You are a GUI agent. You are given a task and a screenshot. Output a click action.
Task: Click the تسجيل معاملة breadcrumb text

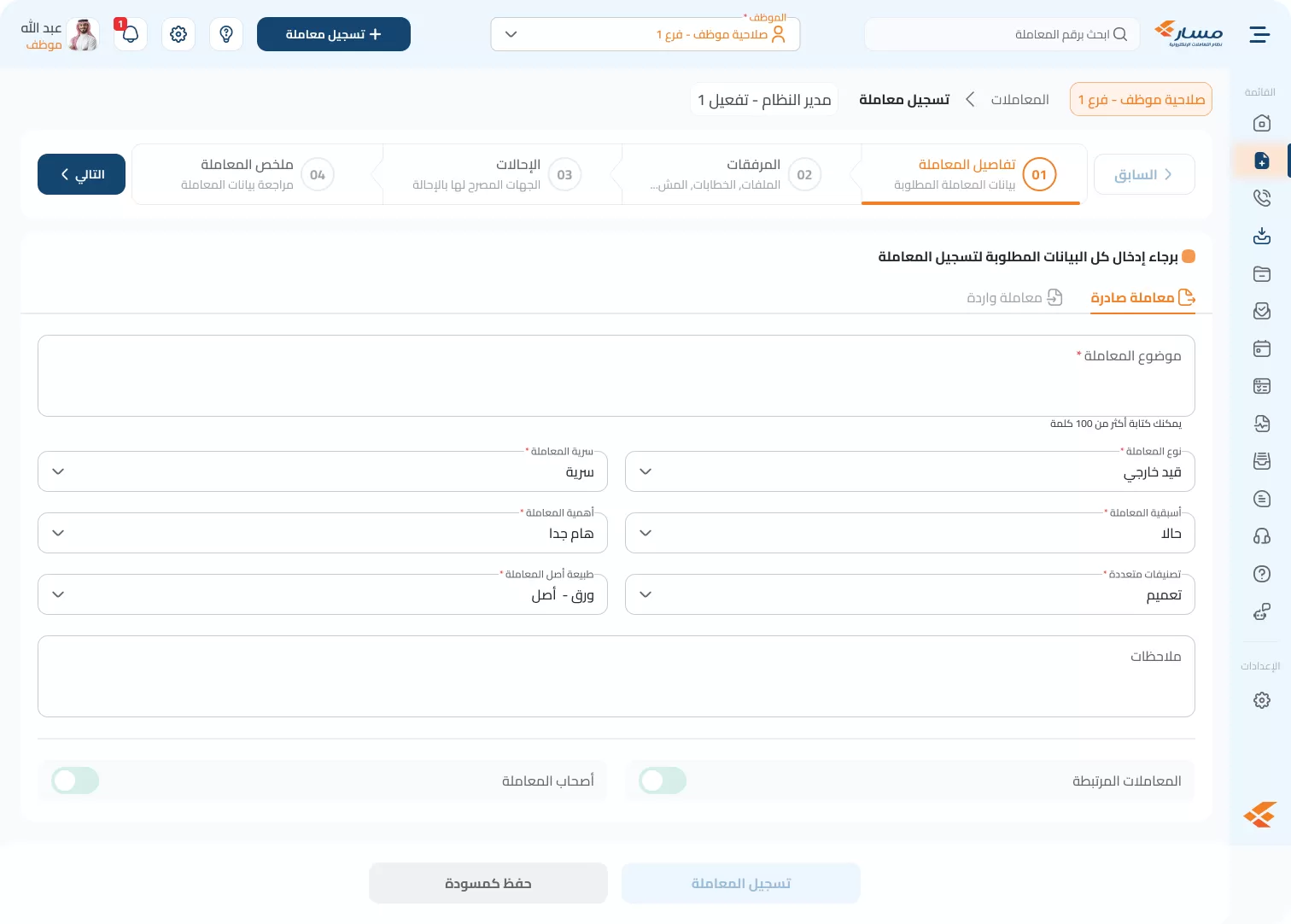[904, 100]
